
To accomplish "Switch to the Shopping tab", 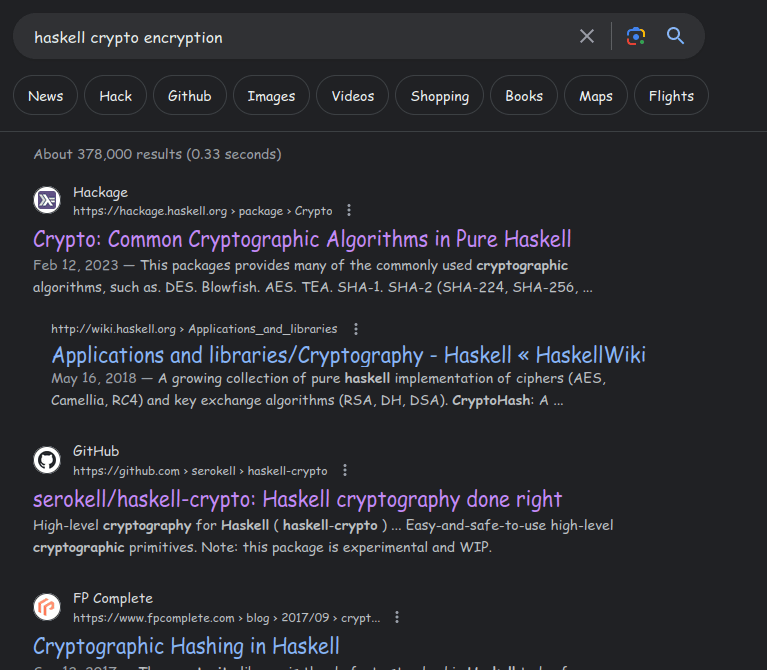I will point(440,95).
